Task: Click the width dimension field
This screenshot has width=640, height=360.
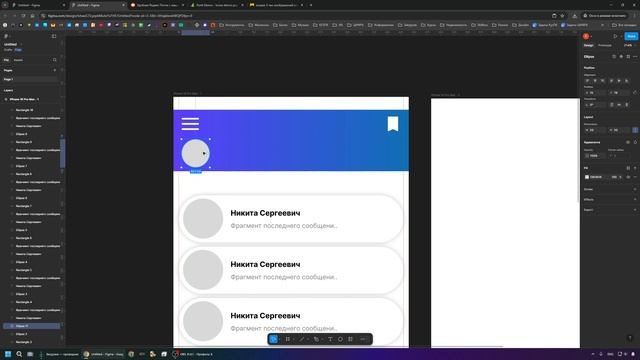Action: point(595,130)
